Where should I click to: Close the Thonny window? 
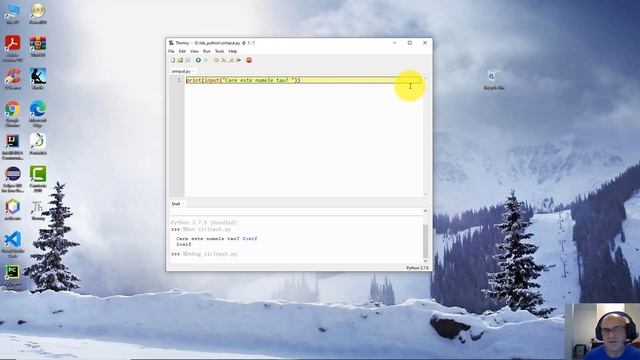click(425, 42)
